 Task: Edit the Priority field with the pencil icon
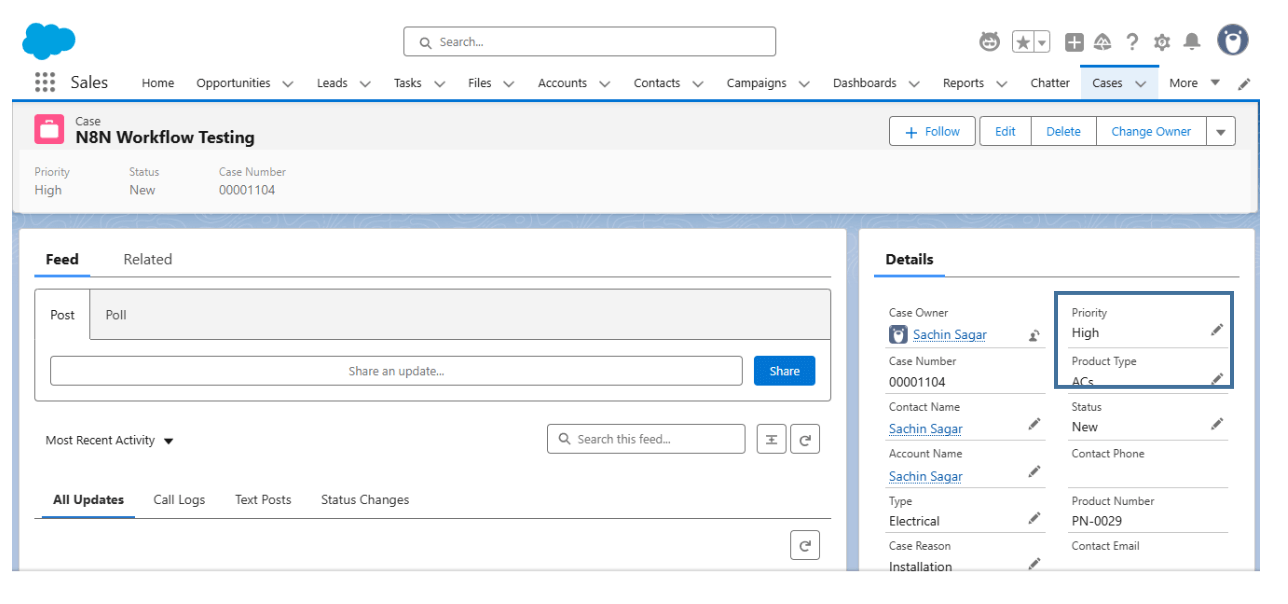pyautogui.click(x=1217, y=328)
